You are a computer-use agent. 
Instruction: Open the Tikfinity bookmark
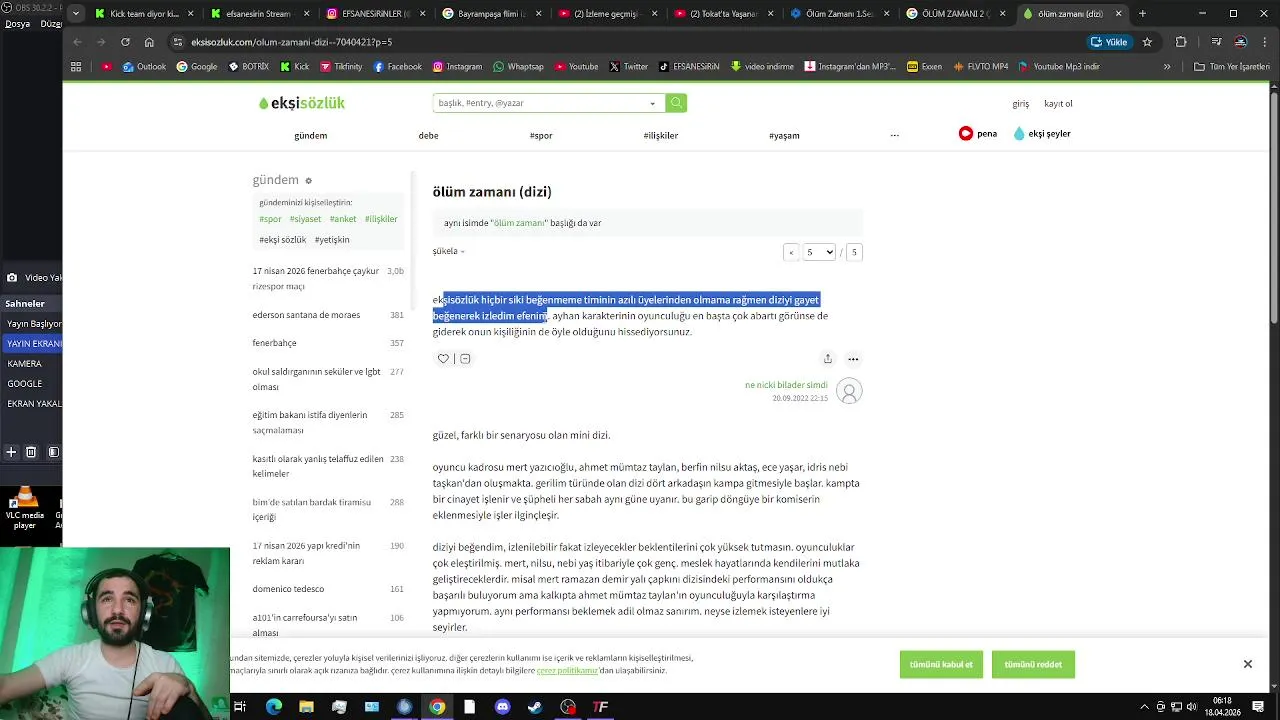click(x=341, y=67)
